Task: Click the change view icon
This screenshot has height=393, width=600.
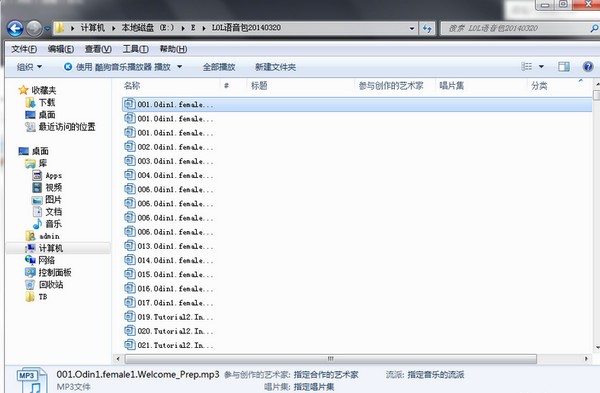Action: (x=527, y=67)
